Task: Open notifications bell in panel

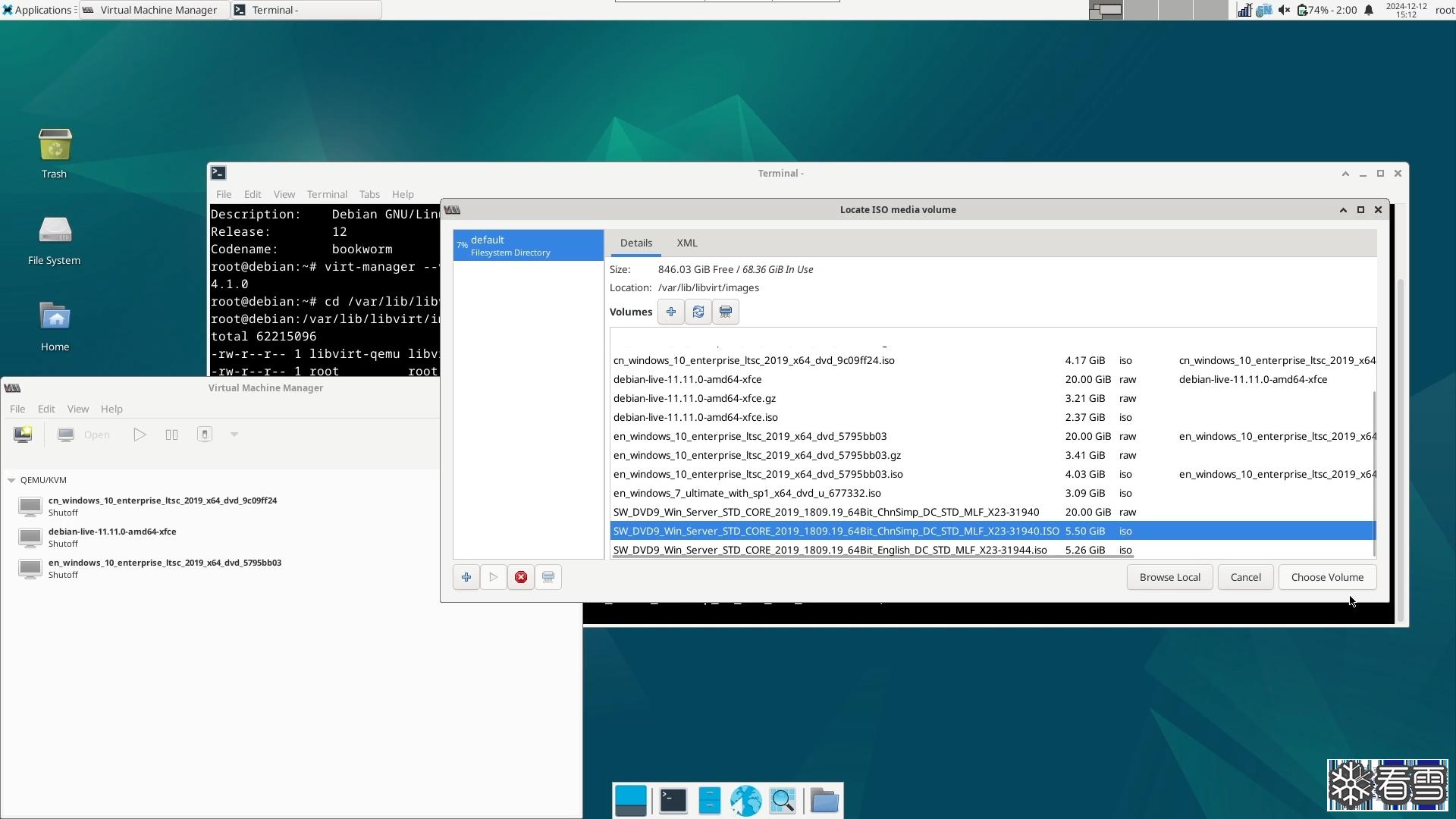Action: (1369, 10)
